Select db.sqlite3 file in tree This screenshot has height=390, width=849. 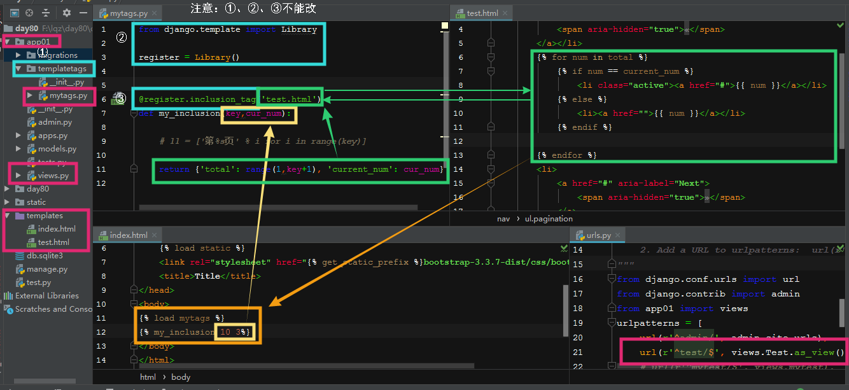[x=39, y=256]
